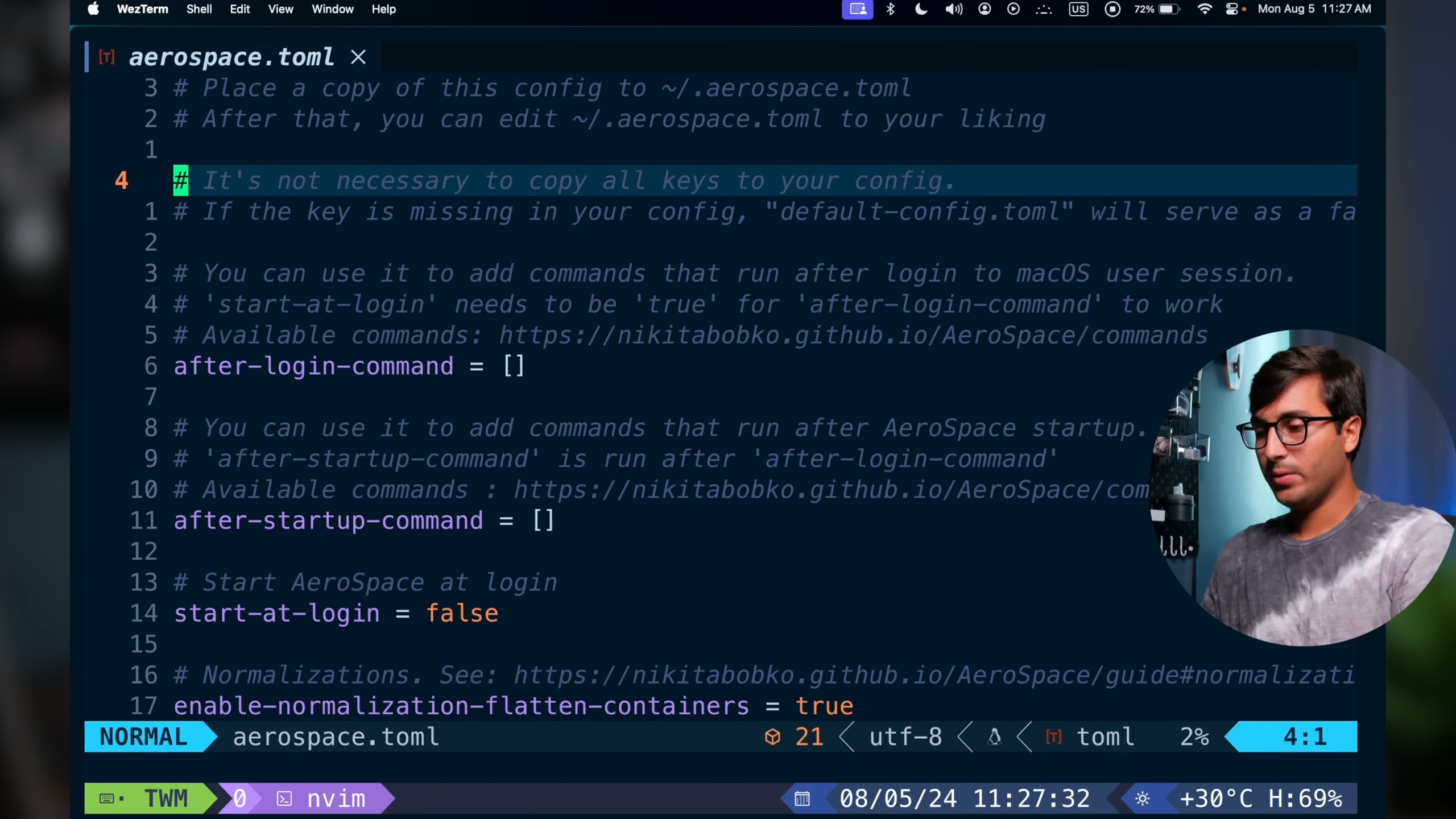This screenshot has width=1456, height=819.
Task: Open the screen recording indicator
Action: click(1112, 9)
